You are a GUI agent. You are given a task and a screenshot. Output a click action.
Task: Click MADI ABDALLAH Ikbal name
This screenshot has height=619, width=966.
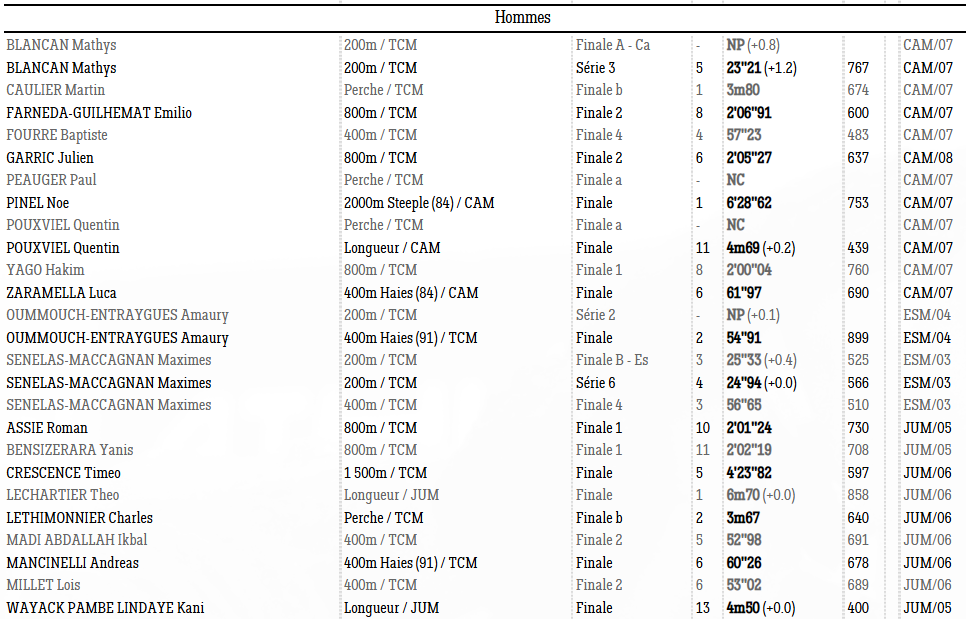(x=77, y=540)
